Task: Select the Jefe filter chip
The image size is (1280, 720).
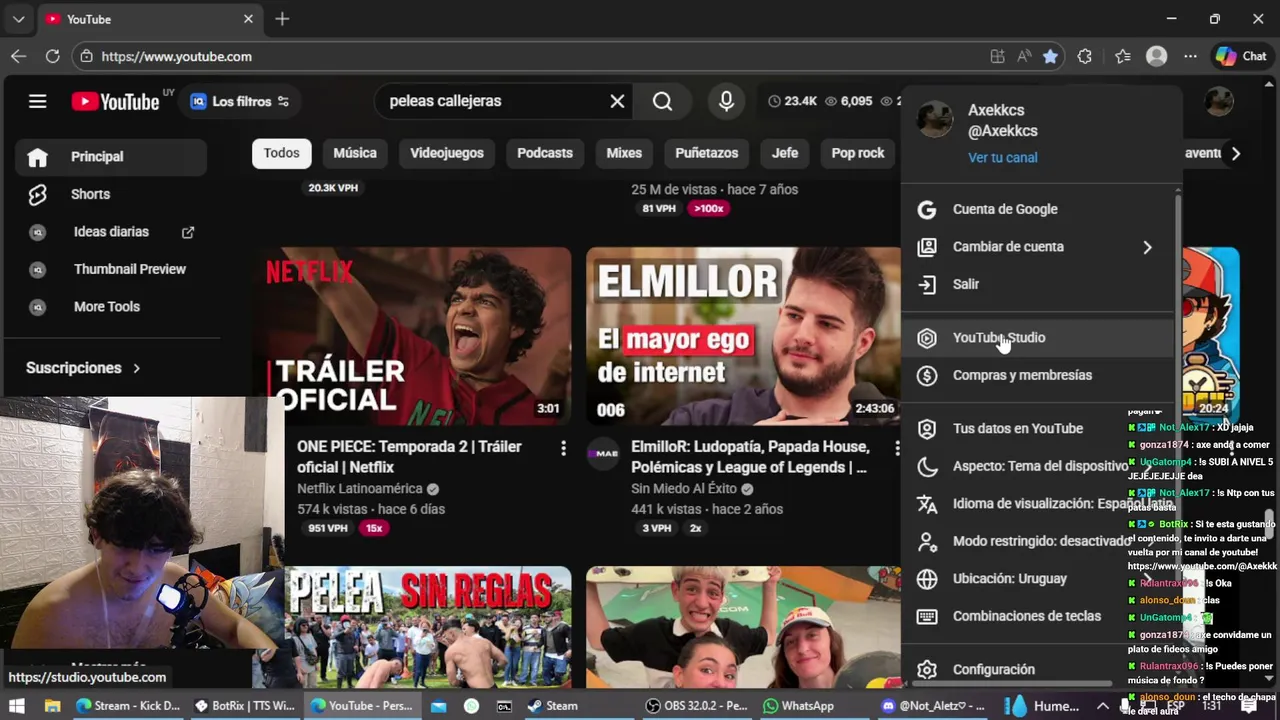Action: click(785, 153)
